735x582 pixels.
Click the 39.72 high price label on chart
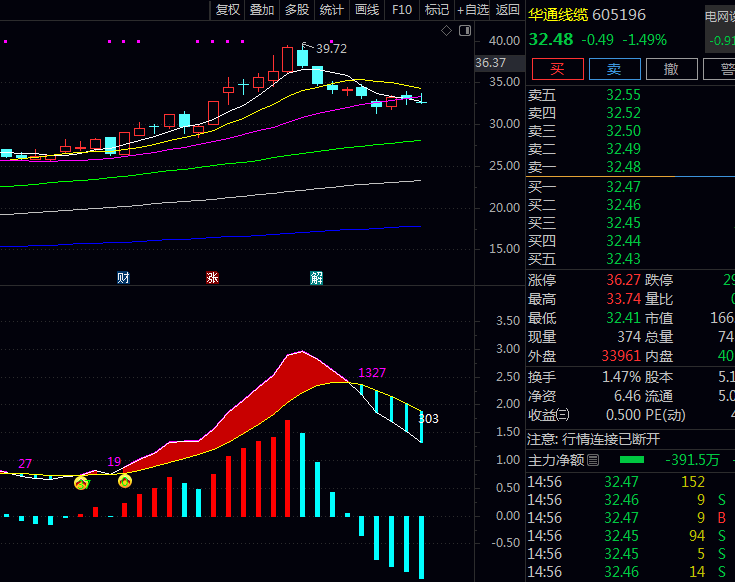tap(331, 49)
